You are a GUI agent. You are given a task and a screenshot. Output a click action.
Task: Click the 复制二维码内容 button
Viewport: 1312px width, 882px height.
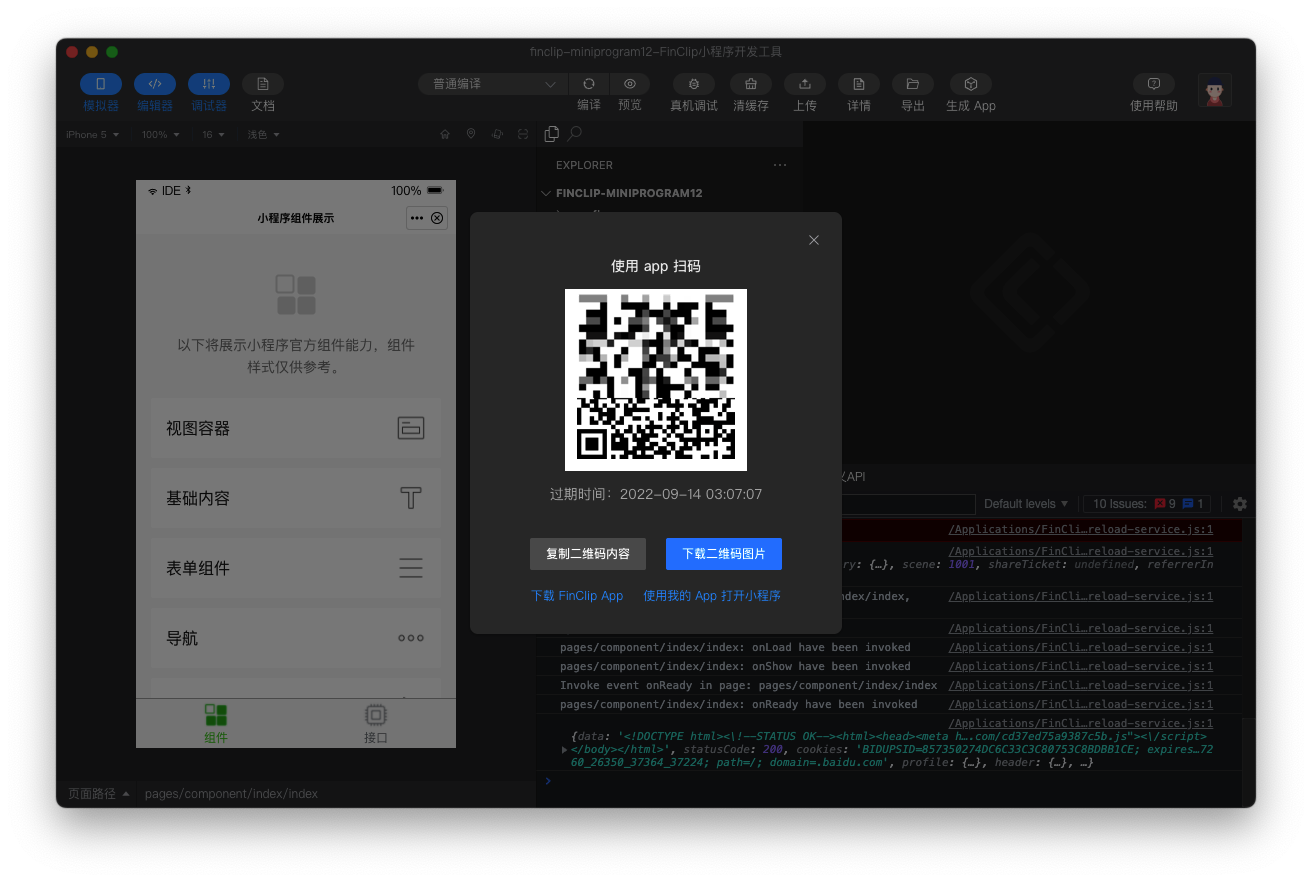(588, 554)
